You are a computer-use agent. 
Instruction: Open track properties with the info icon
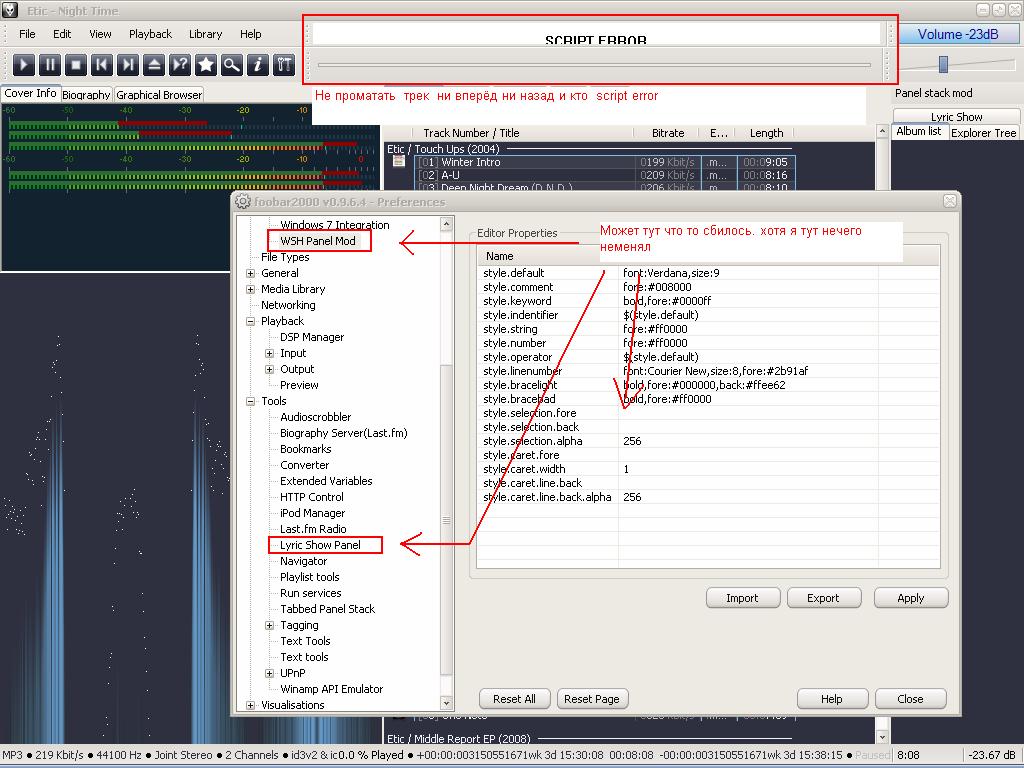tap(258, 65)
